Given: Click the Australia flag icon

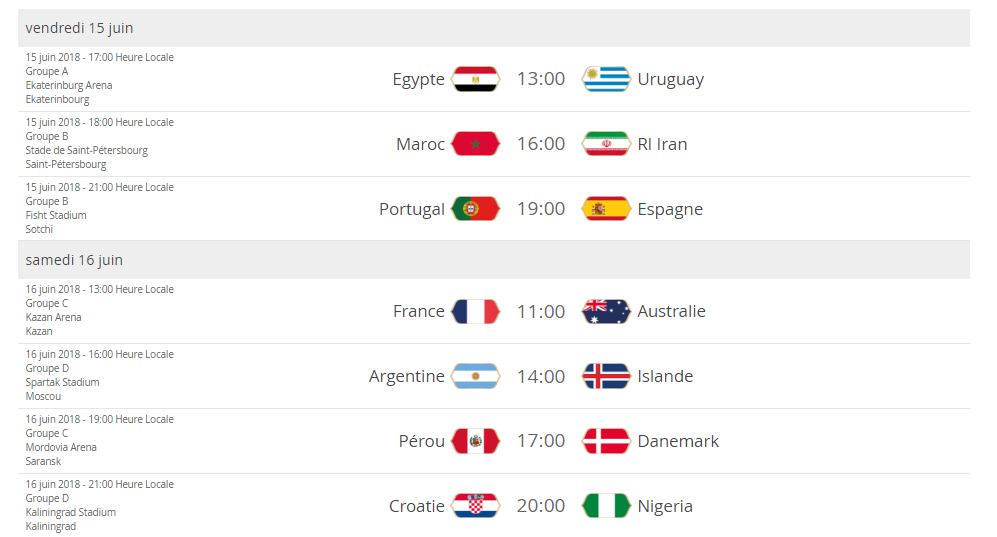Looking at the screenshot, I should [606, 311].
